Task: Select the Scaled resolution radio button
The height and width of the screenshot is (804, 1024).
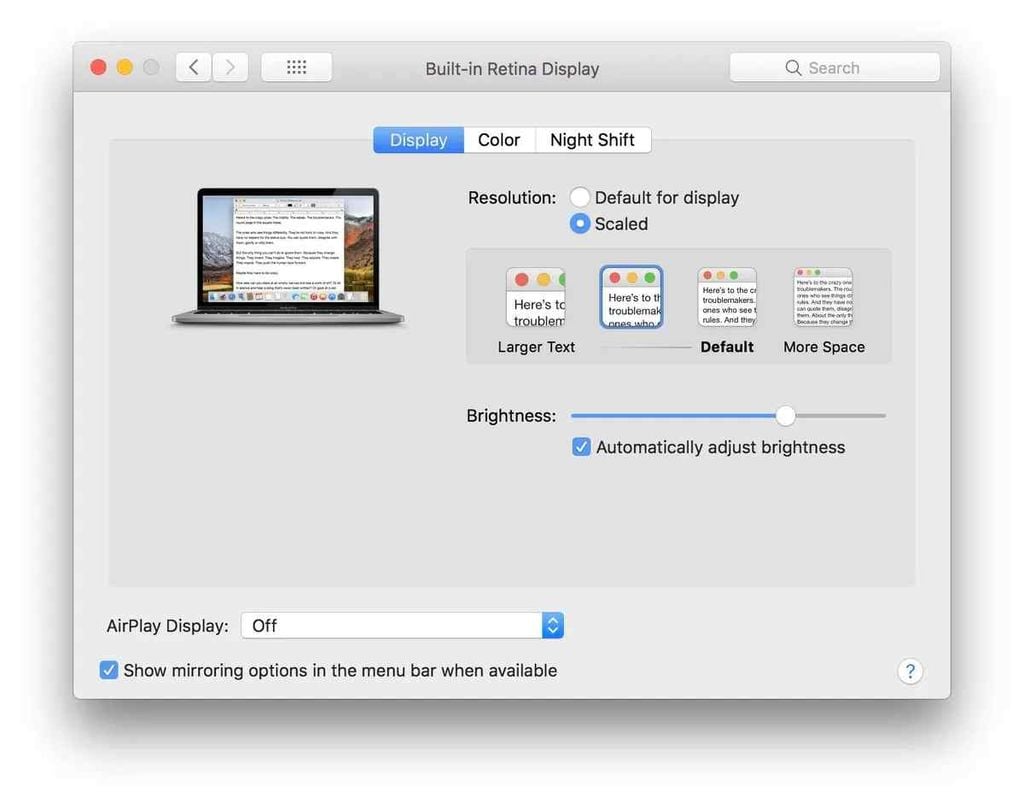Action: pos(580,224)
